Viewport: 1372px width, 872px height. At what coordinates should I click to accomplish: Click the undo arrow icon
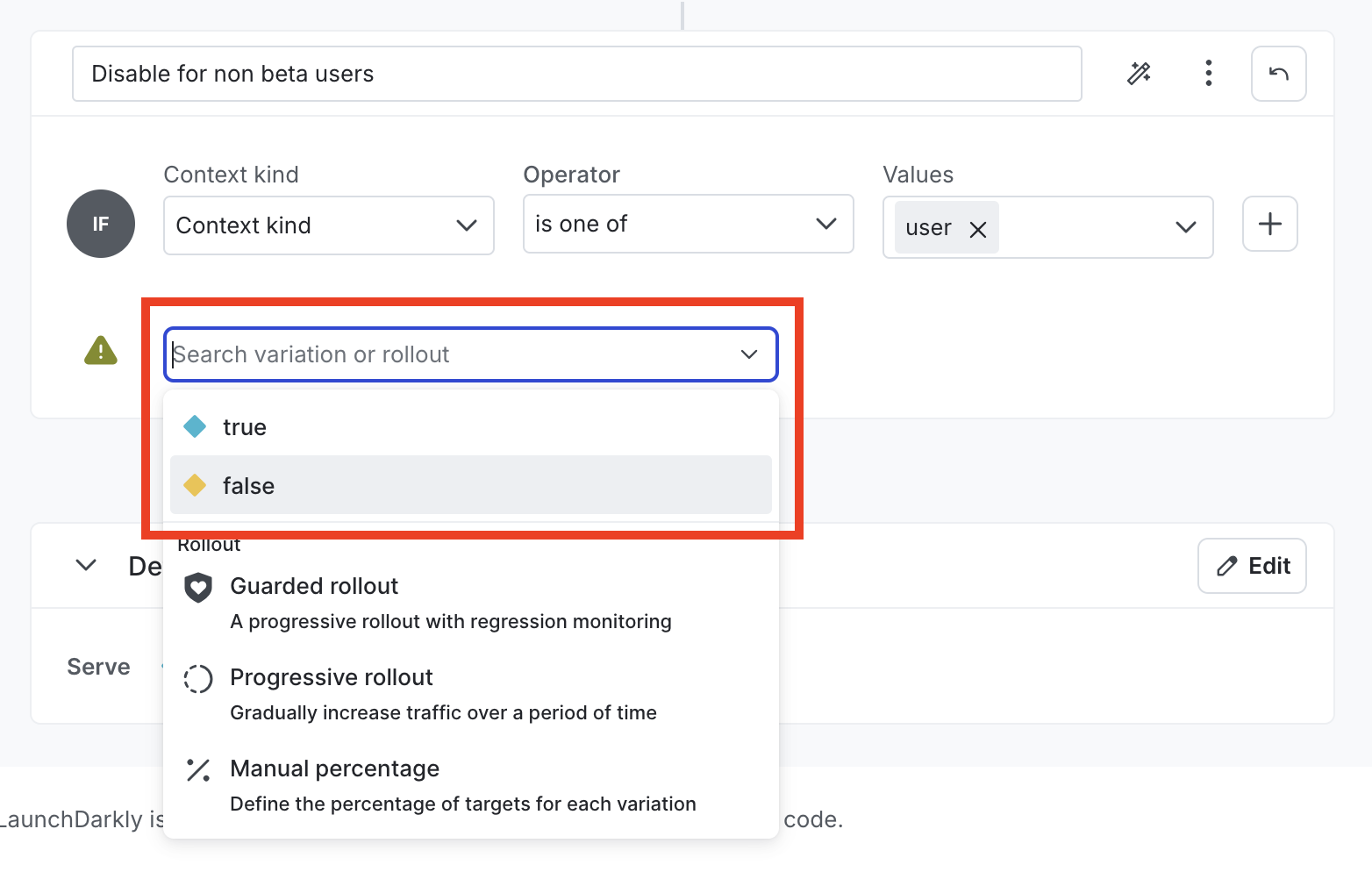click(1278, 74)
